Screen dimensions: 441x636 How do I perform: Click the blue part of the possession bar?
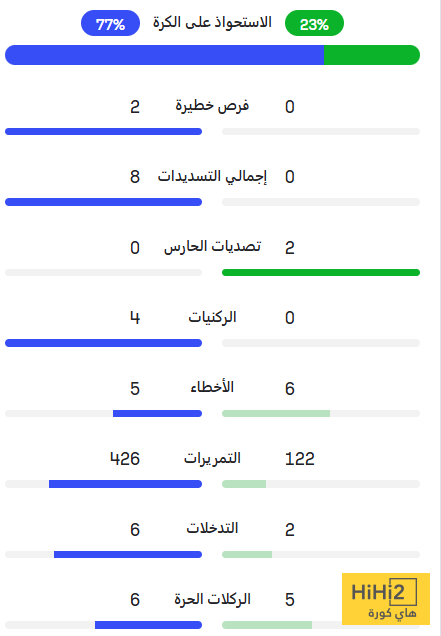(x=164, y=55)
